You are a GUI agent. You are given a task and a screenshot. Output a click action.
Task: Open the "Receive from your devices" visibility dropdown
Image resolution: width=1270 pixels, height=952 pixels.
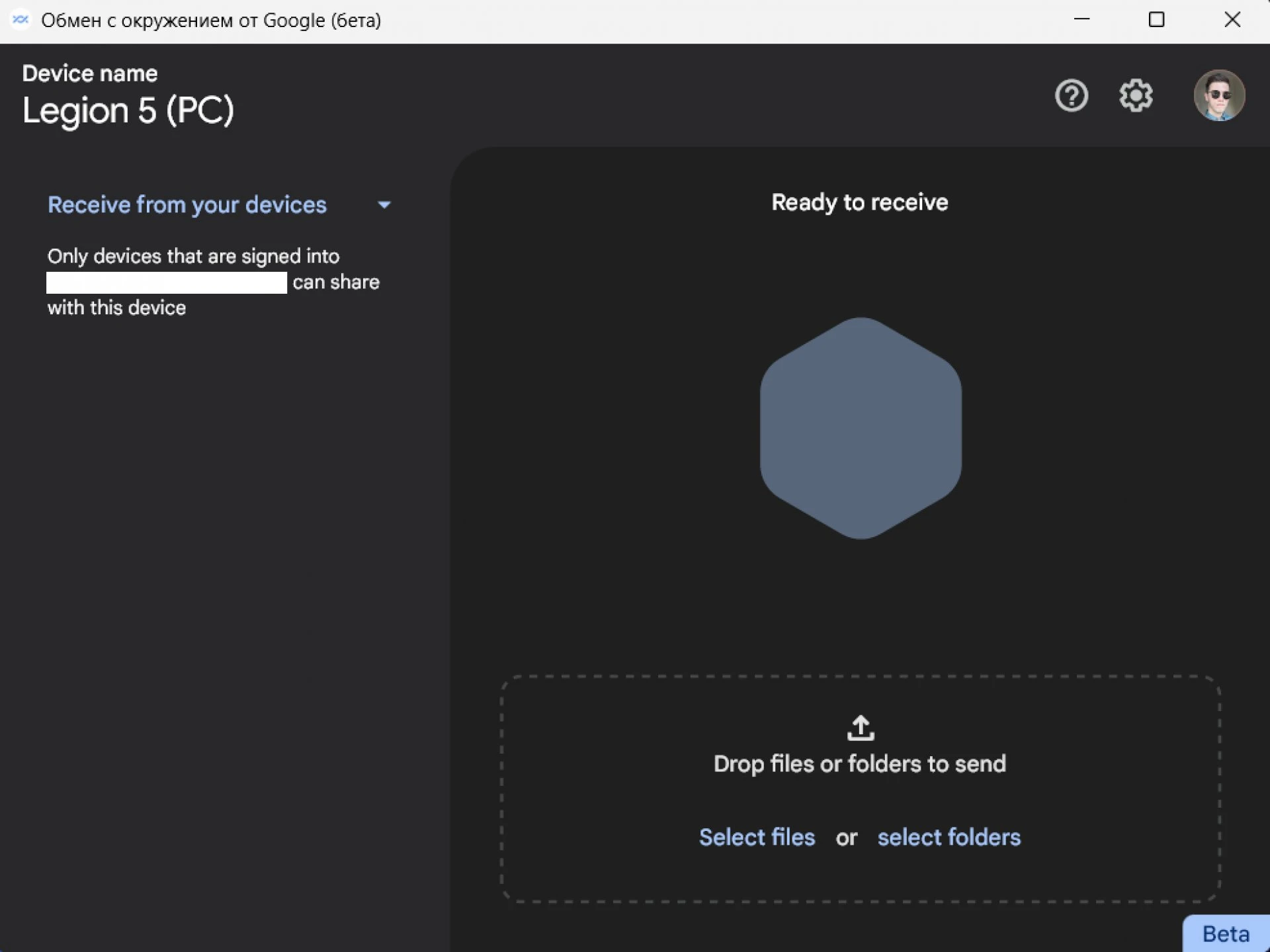coord(187,205)
